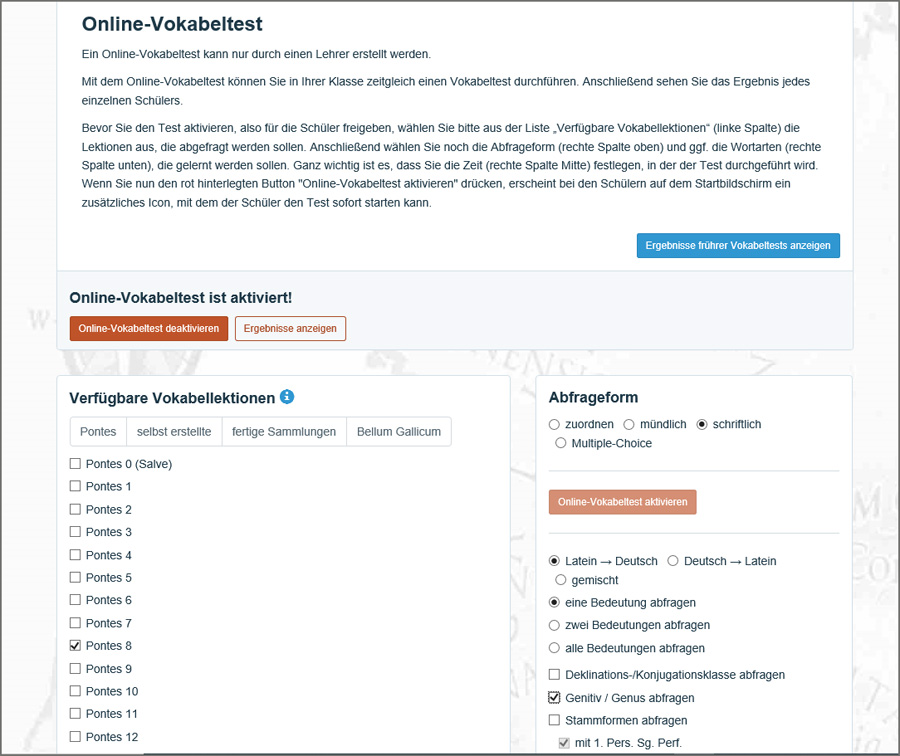Tick the Pontes 2 checkbox
This screenshot has height=756, width=900.
point(75,509)
